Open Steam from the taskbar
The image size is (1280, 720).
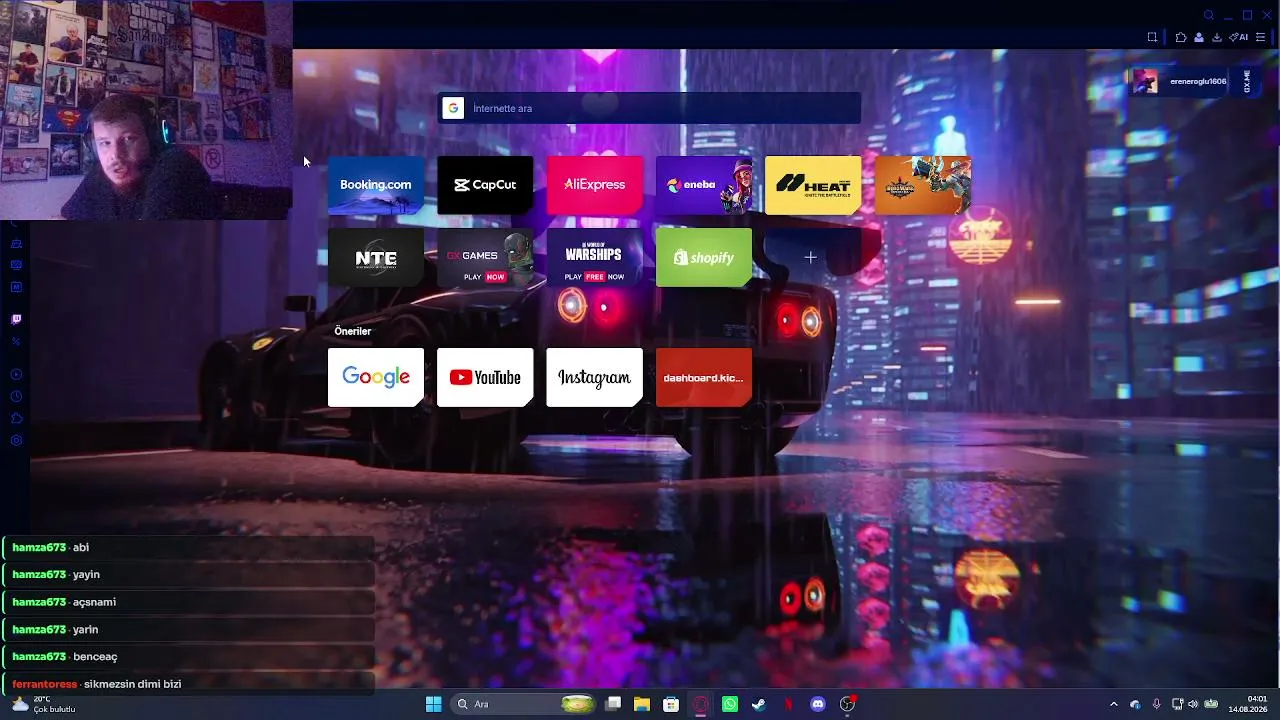[759, 704]
